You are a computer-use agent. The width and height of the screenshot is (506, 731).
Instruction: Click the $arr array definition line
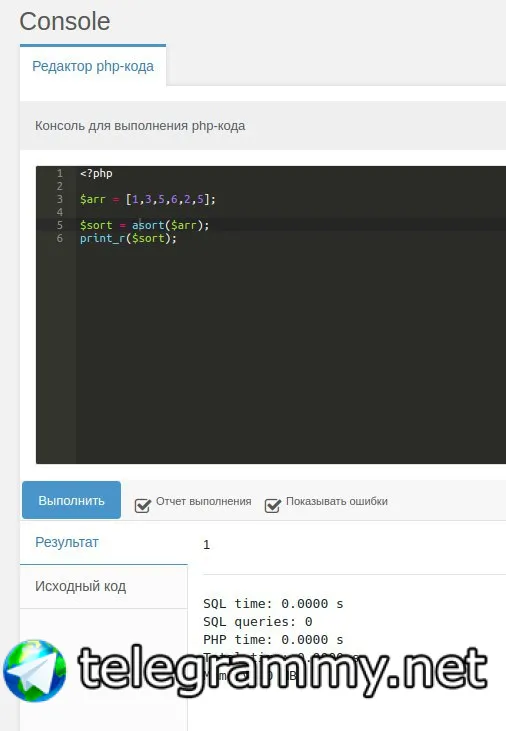pos(148,200)
